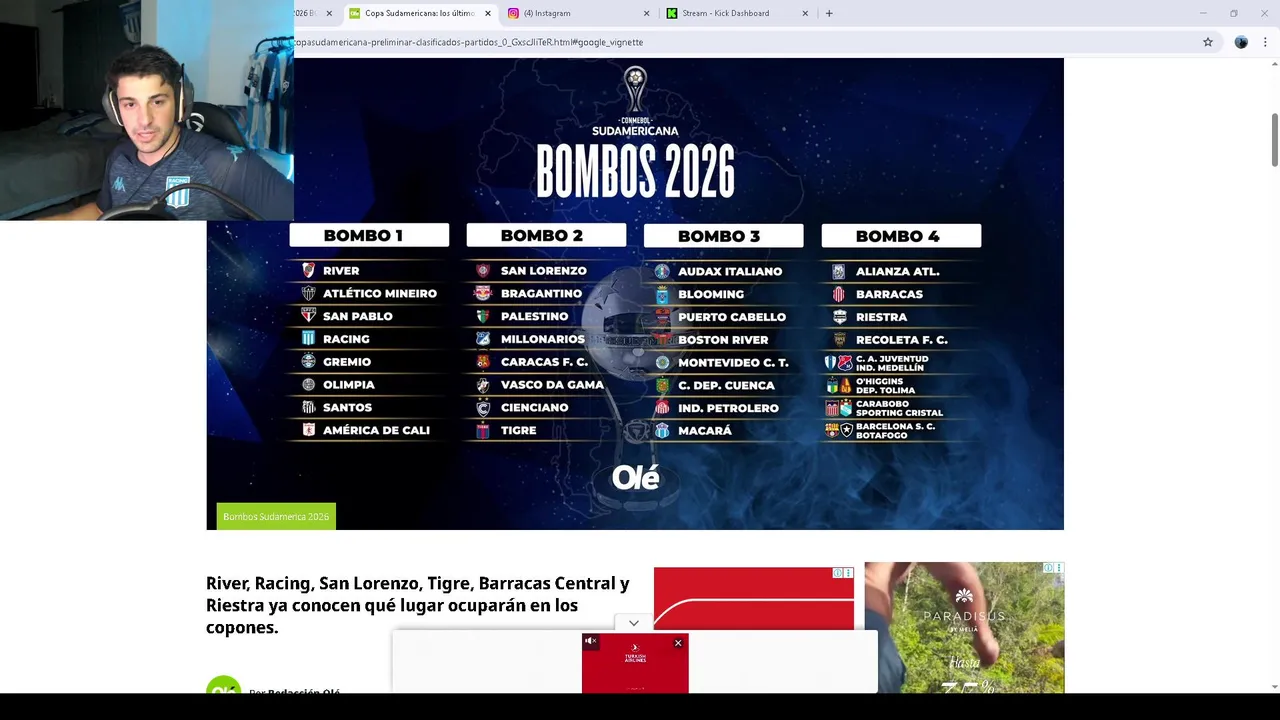Close the Instagram tab
Image resolution: width=1280 pixels, height=720 pixels.
(x=646, y=13)
